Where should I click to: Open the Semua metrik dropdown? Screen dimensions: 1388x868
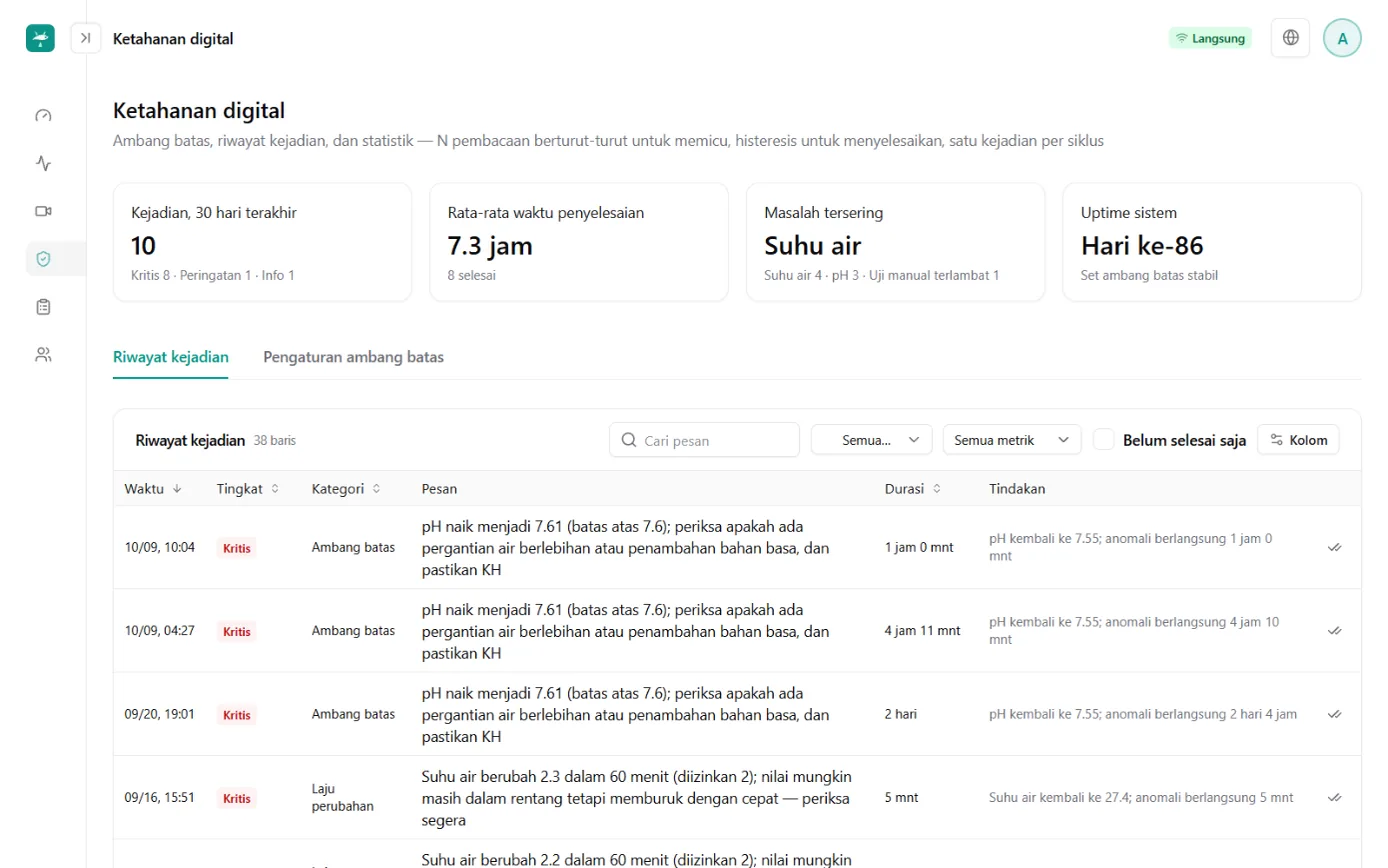tap(1012, 440)
